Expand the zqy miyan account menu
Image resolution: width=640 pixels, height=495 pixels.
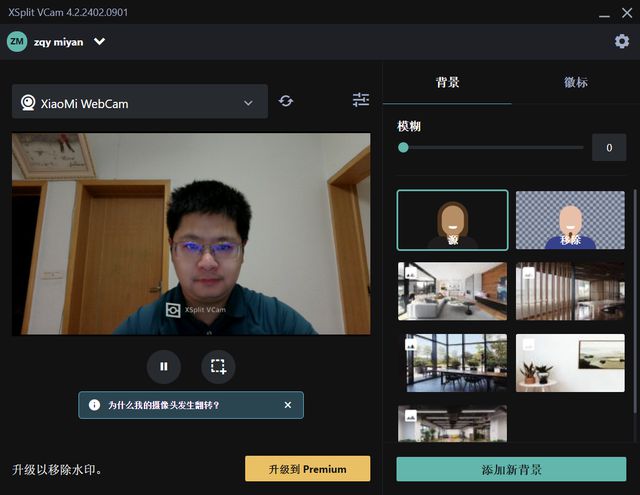tap(99, 42)
